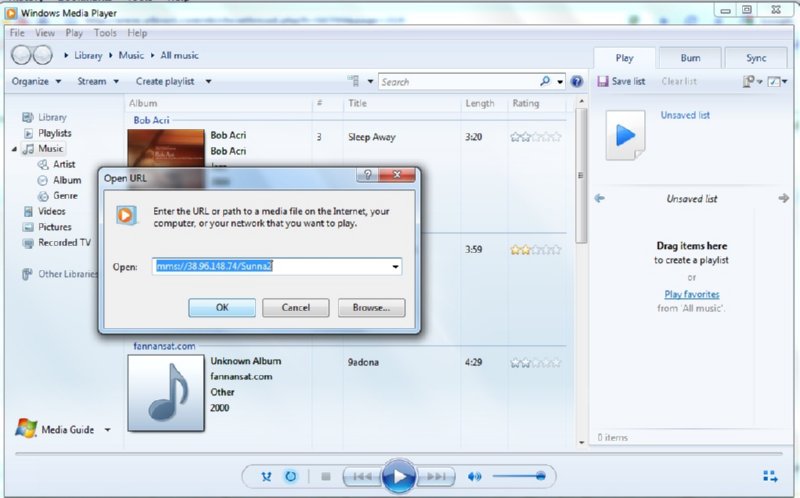Click the Back navigation arrow button
Image resolution: width=800 pixels, height=498 pixels.
(x=21, y=55)
